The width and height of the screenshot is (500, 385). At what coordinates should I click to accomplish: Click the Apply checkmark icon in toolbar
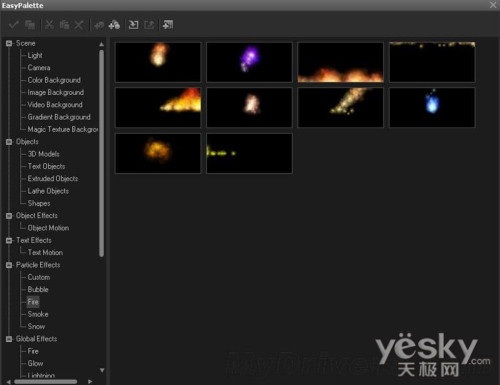[14, 25]
